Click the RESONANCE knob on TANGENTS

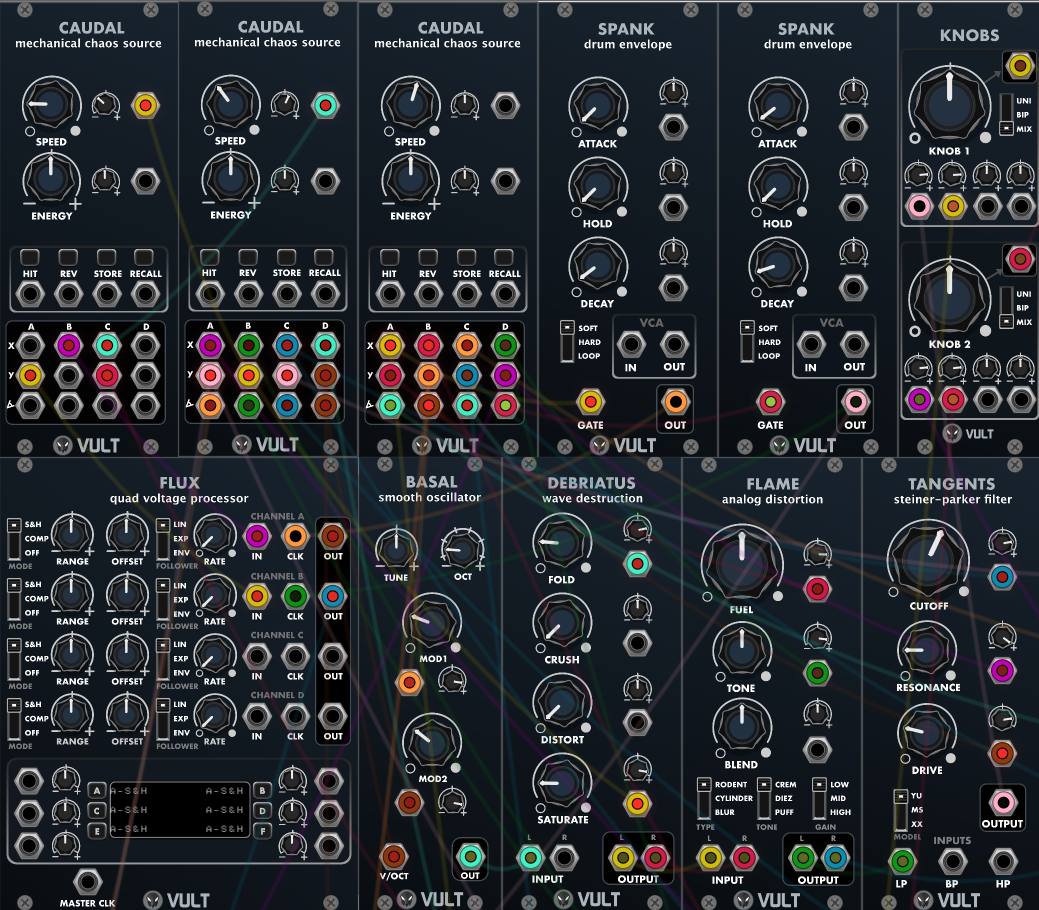pyautogui.click(x=926, y=650)
